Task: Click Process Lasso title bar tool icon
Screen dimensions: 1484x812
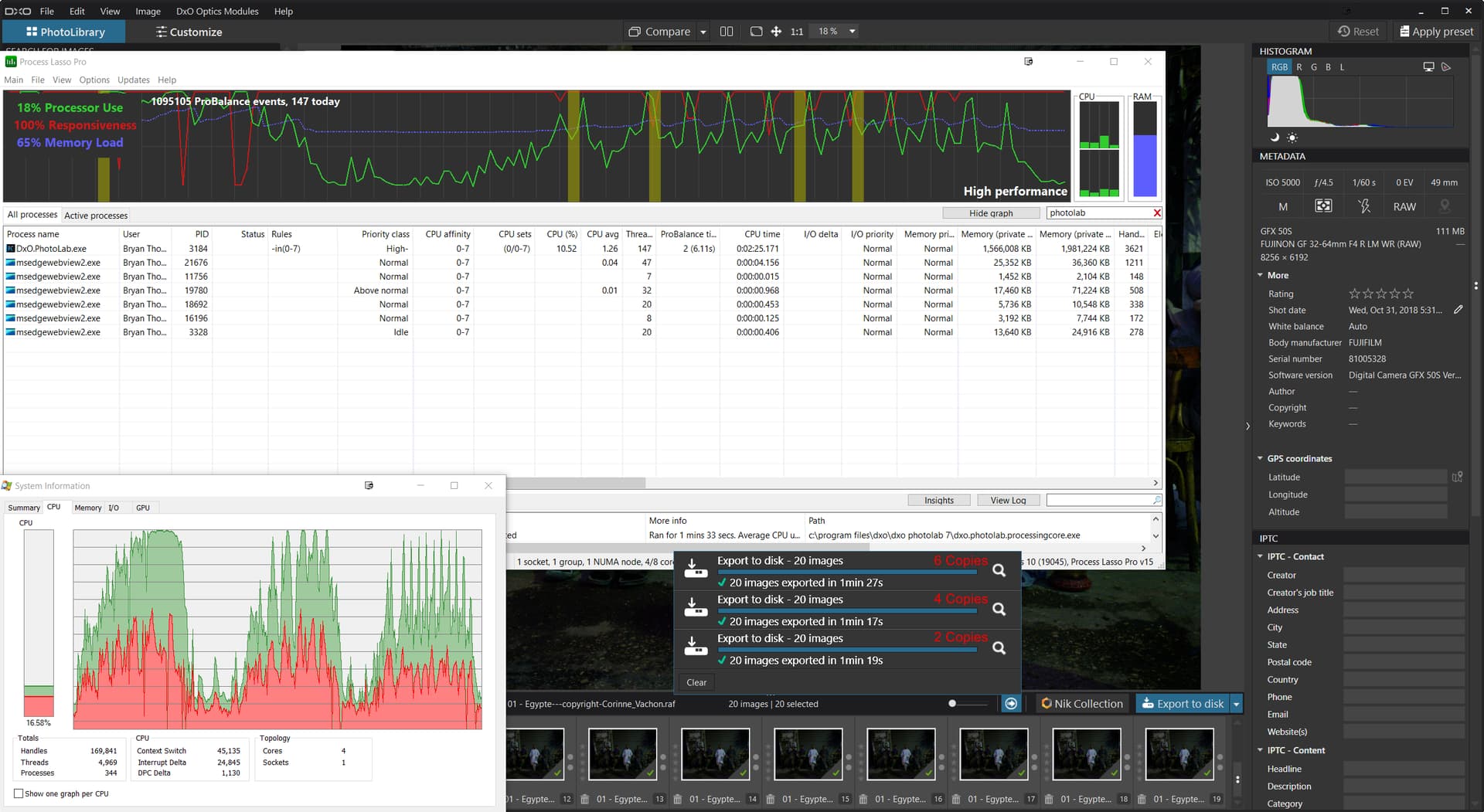Action: click(1028, 61)
